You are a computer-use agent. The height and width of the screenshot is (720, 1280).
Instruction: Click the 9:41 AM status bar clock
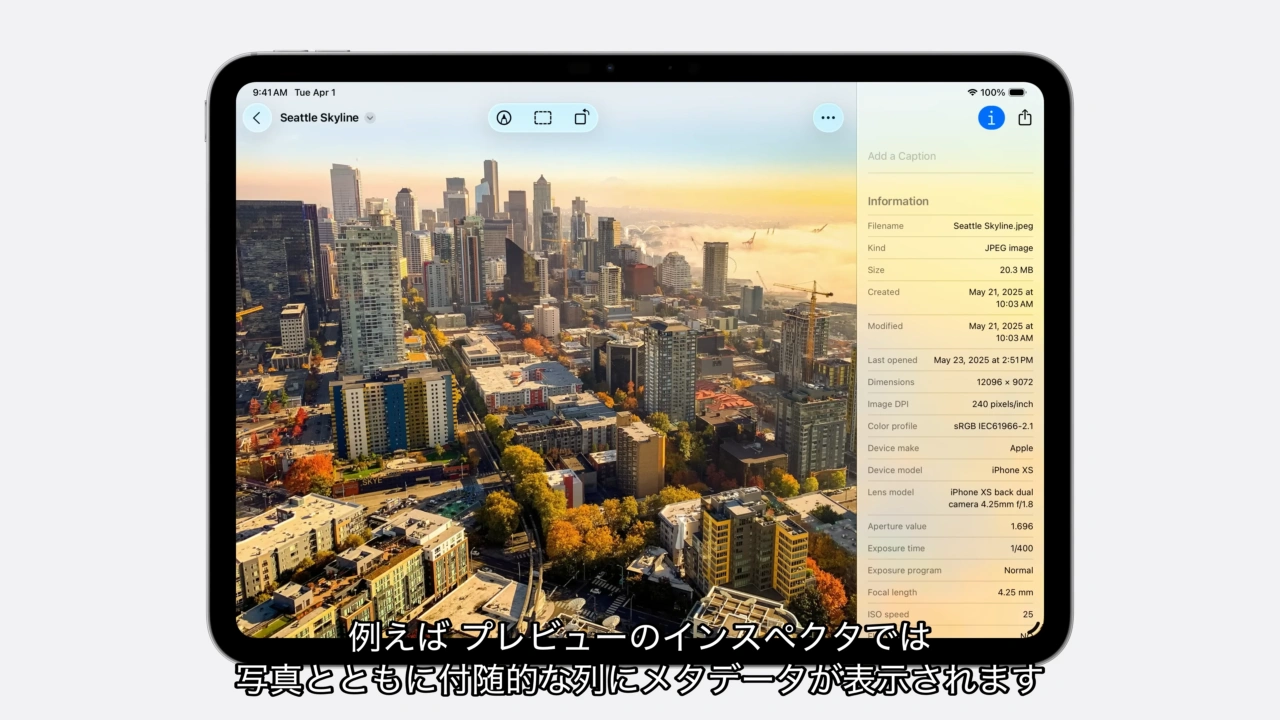tap(270, 93)
